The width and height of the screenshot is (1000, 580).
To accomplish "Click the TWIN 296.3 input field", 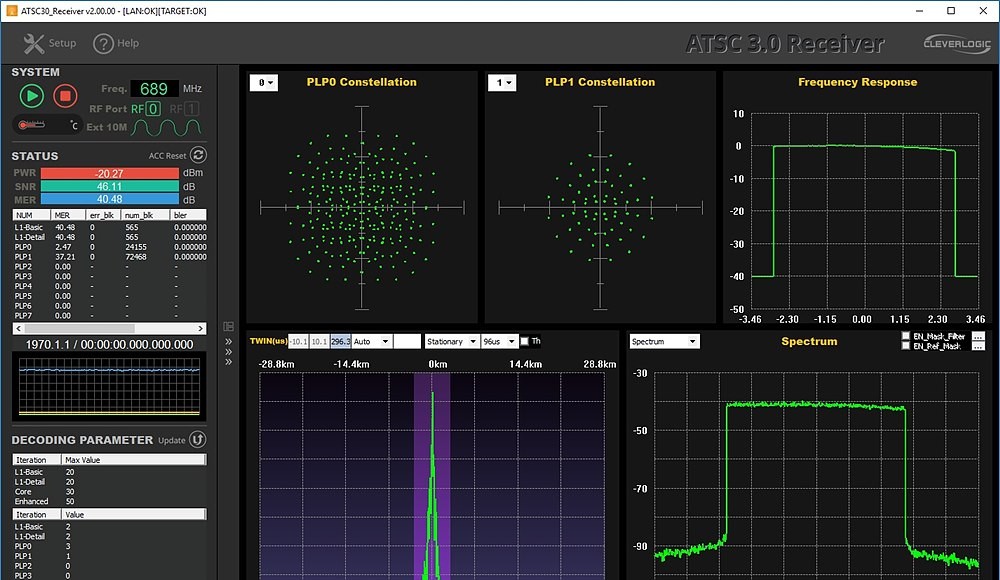I will tap(341, 342).
